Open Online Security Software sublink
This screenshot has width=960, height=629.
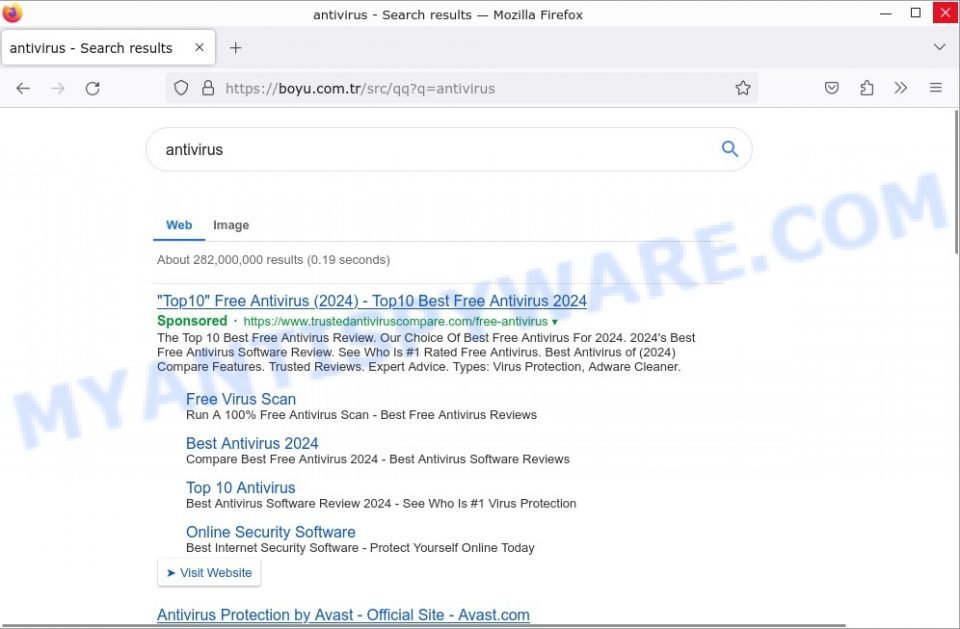click(271, 532)
